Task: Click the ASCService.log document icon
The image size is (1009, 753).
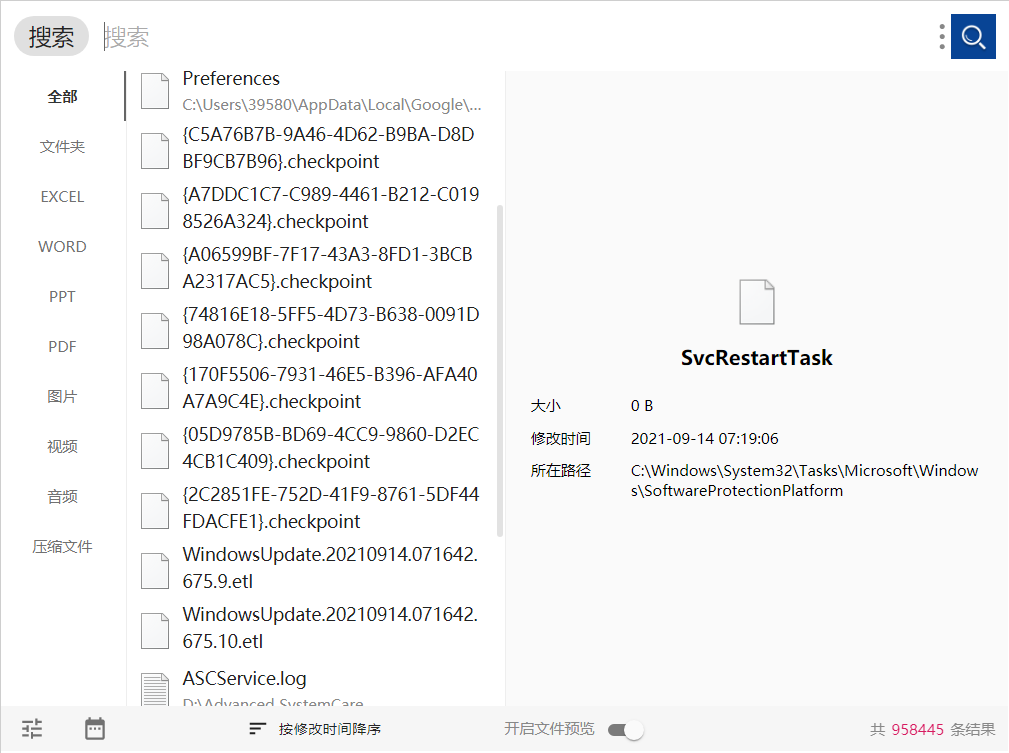Action: (x=155, y=689)
